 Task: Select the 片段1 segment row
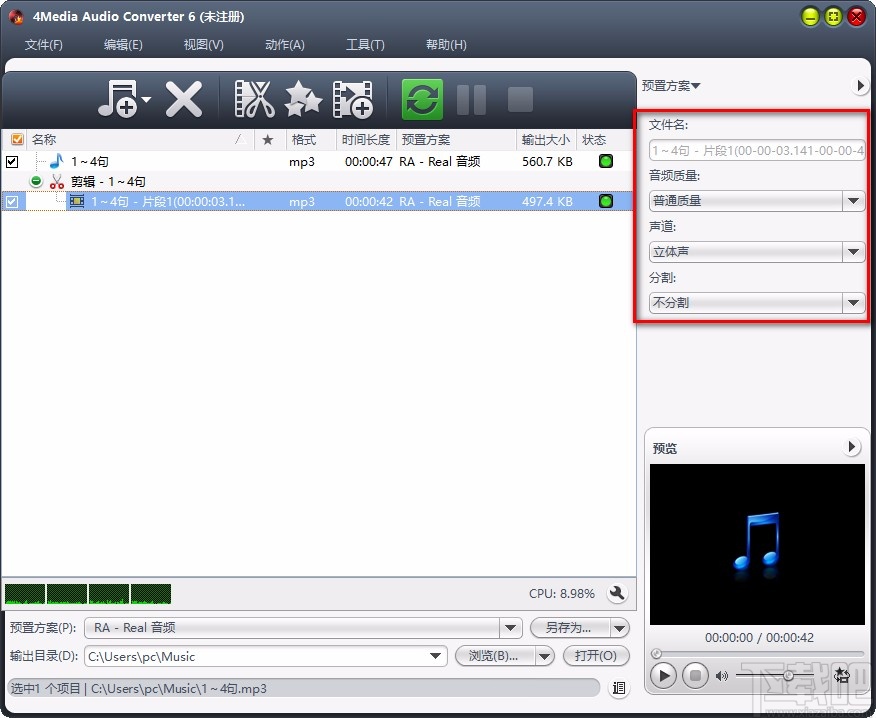[317, 202]
